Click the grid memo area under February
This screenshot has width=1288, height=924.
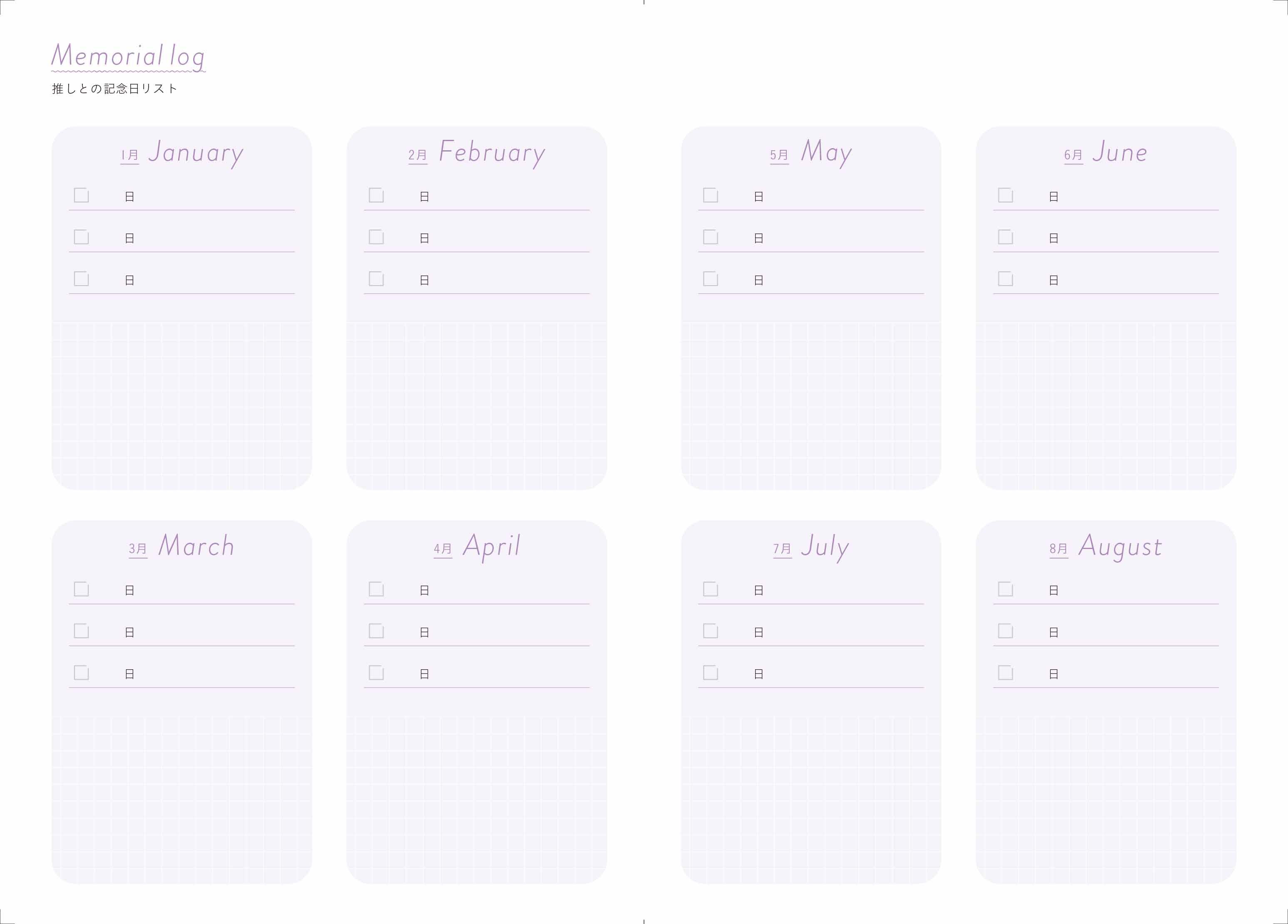tap(477, 406)
